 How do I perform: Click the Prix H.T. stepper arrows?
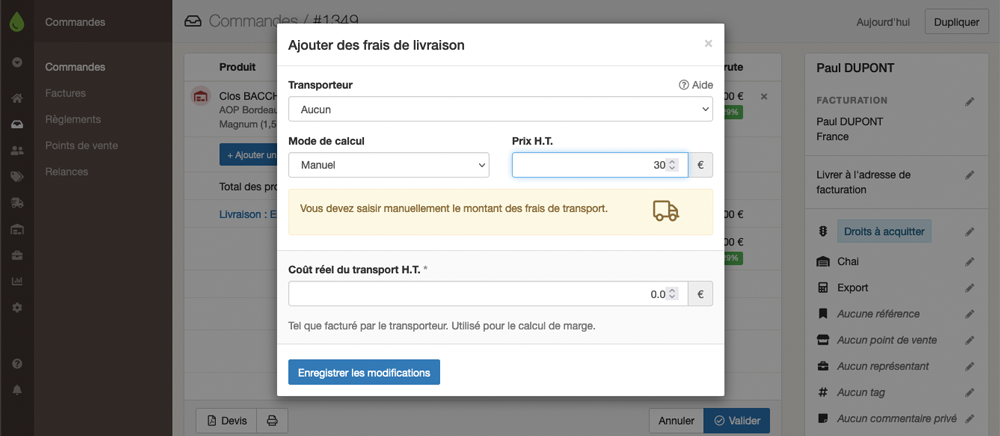(x=672, y=165)
